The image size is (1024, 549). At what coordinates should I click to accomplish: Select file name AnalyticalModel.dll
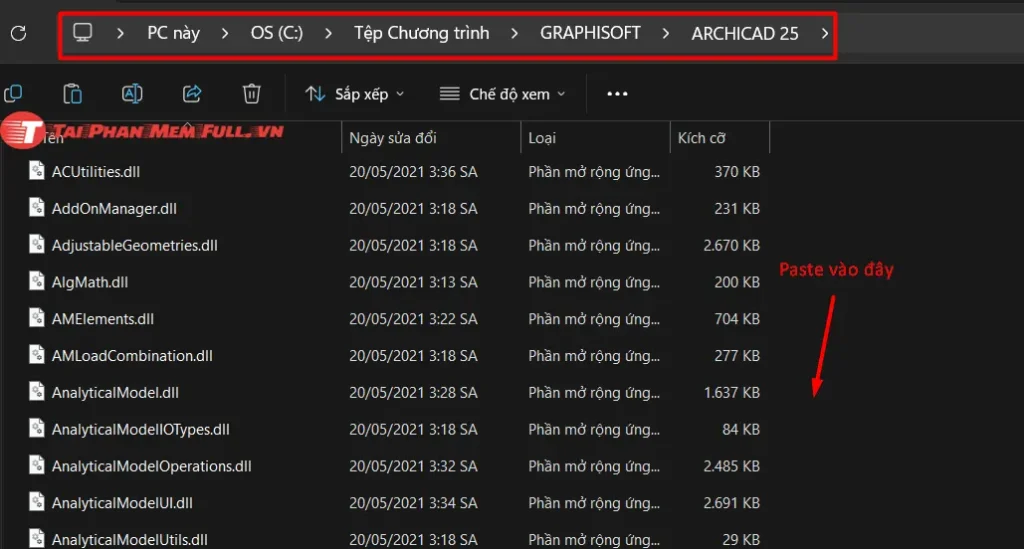pyautogui.click(x=116, y=392)
